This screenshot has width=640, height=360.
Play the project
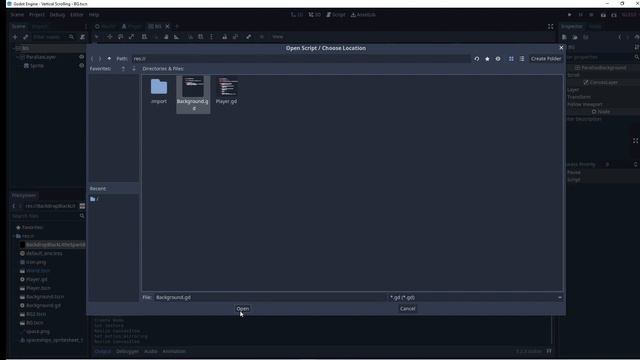pos(569,15)
